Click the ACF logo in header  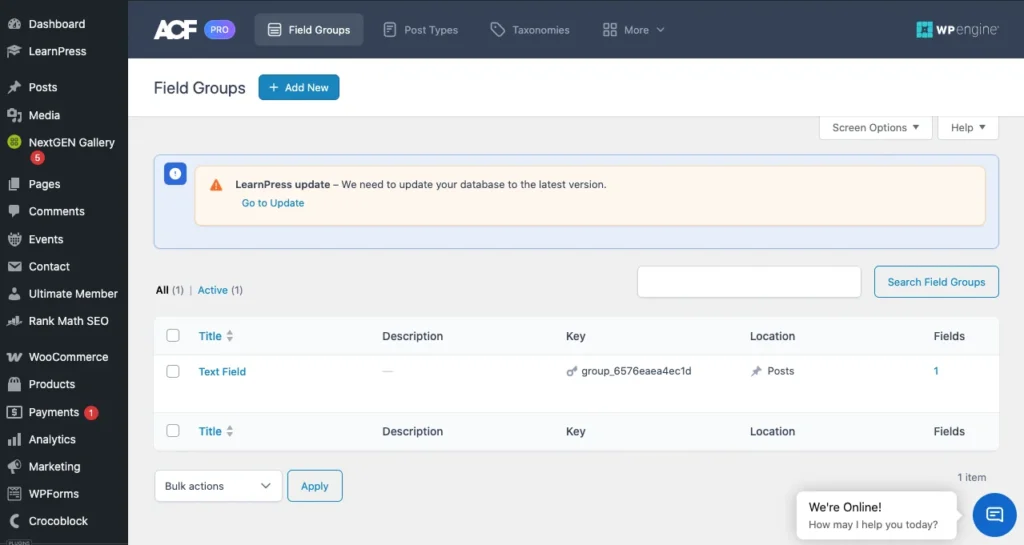tap(175, 30)
